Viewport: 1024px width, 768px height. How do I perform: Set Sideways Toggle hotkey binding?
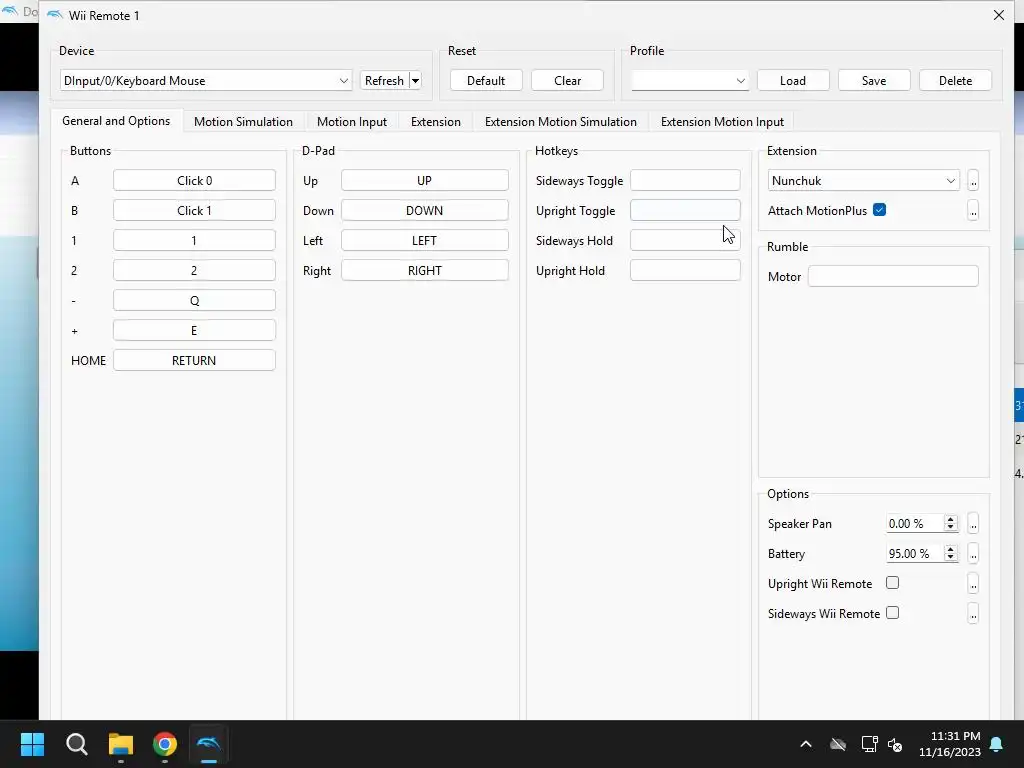click(685, 180)
